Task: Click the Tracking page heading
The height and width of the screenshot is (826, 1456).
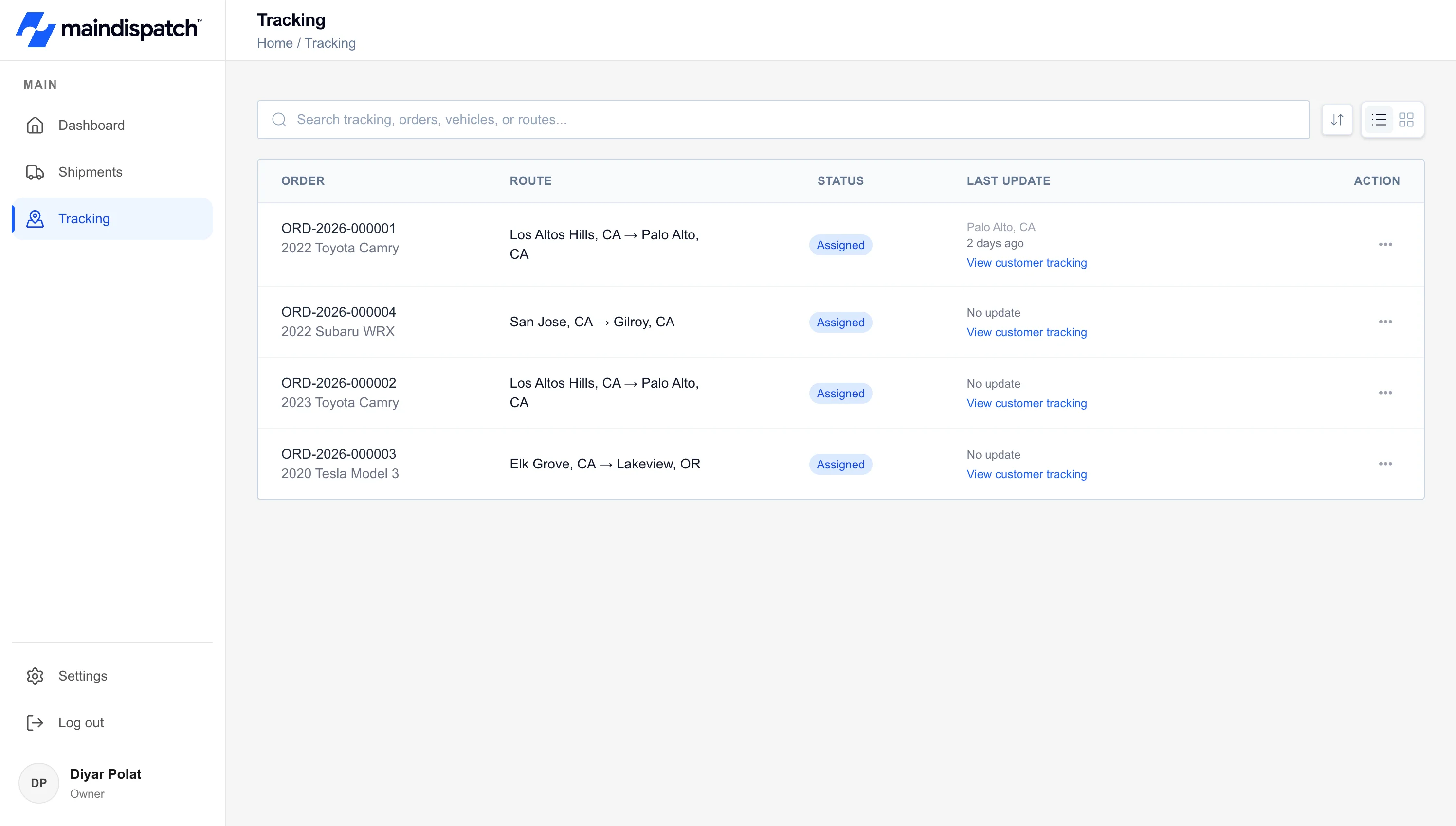Action: 291,20
